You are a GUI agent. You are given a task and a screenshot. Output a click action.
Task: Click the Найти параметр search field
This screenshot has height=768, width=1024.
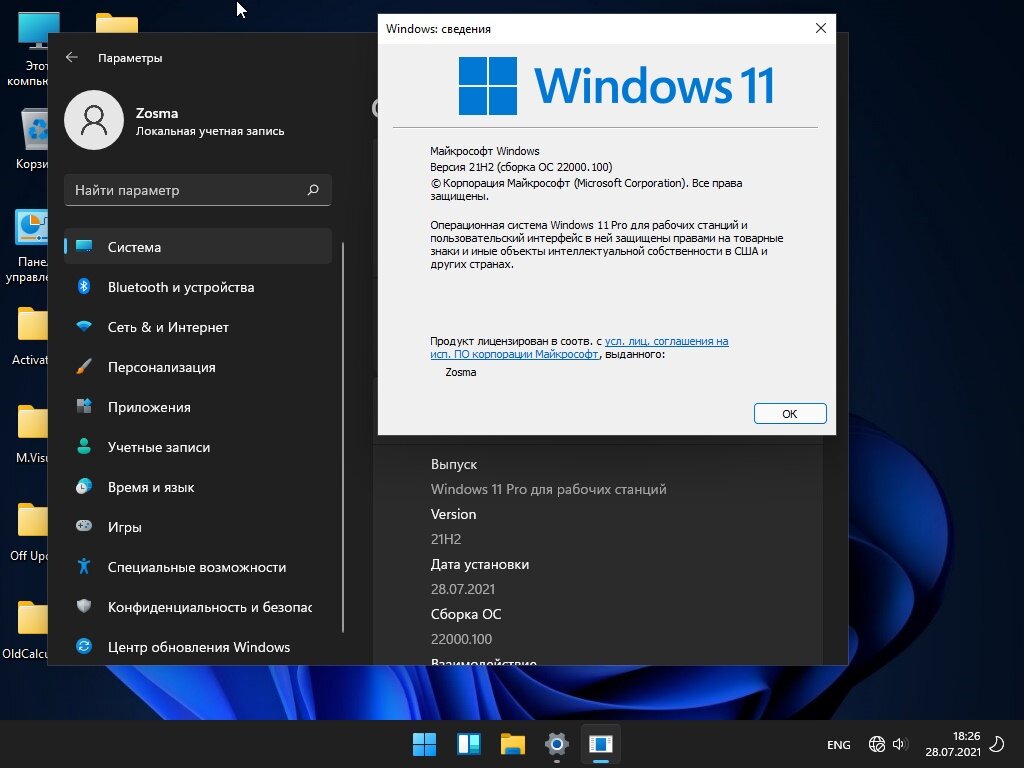point(198,190)
